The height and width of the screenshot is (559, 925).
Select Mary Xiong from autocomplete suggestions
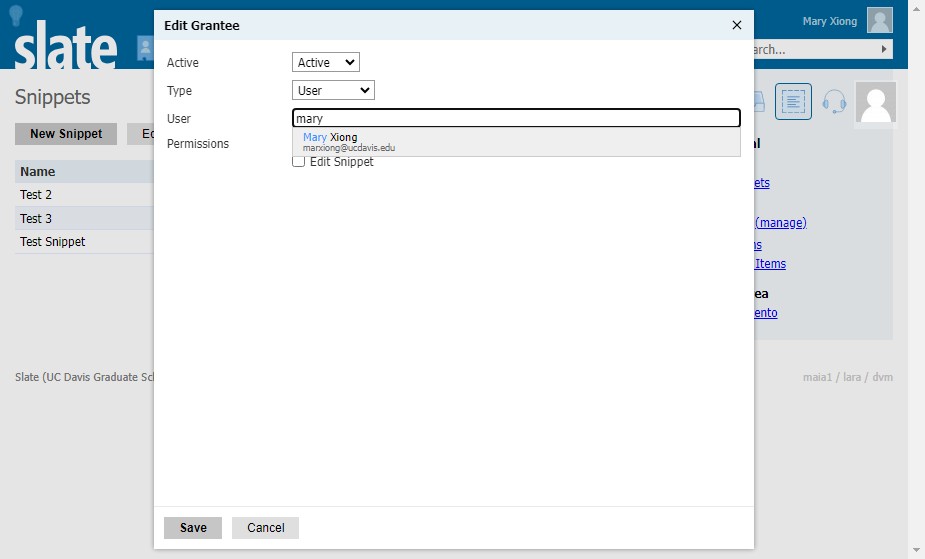516,142
